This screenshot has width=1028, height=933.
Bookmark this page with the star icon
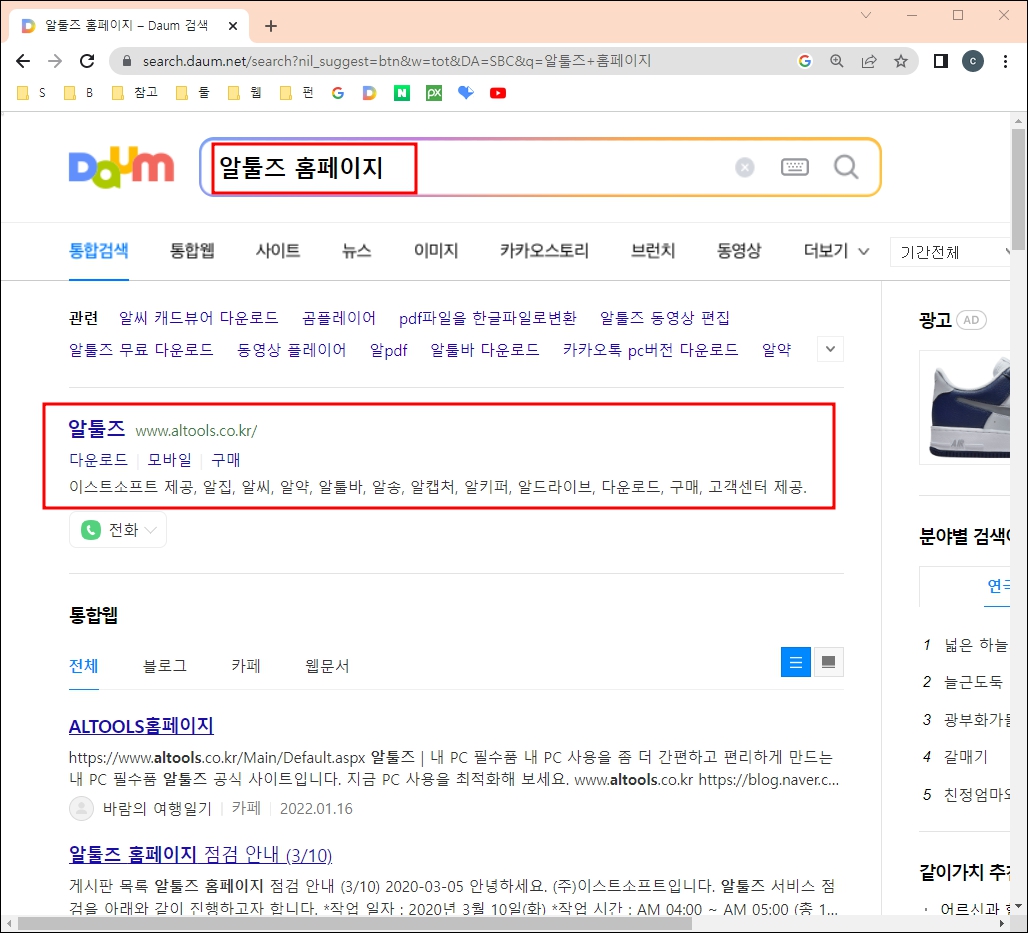(x=900, y=60)
